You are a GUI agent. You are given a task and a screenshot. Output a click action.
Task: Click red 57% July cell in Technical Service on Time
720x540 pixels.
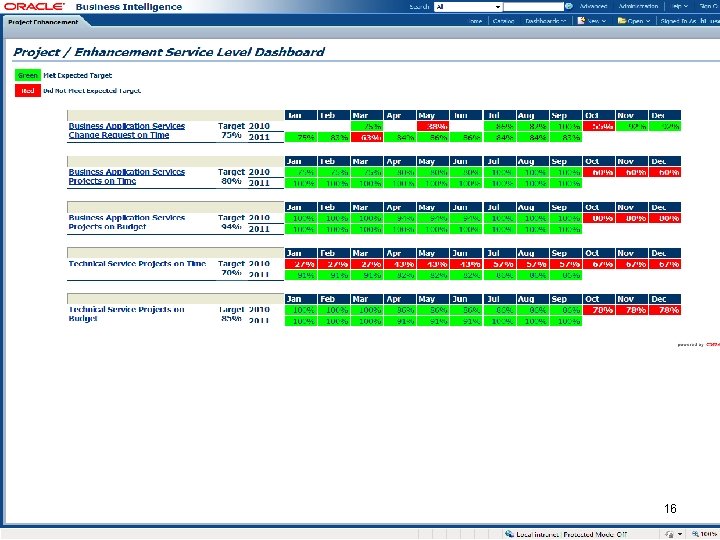pyautogui.click(x=499, y=264)
